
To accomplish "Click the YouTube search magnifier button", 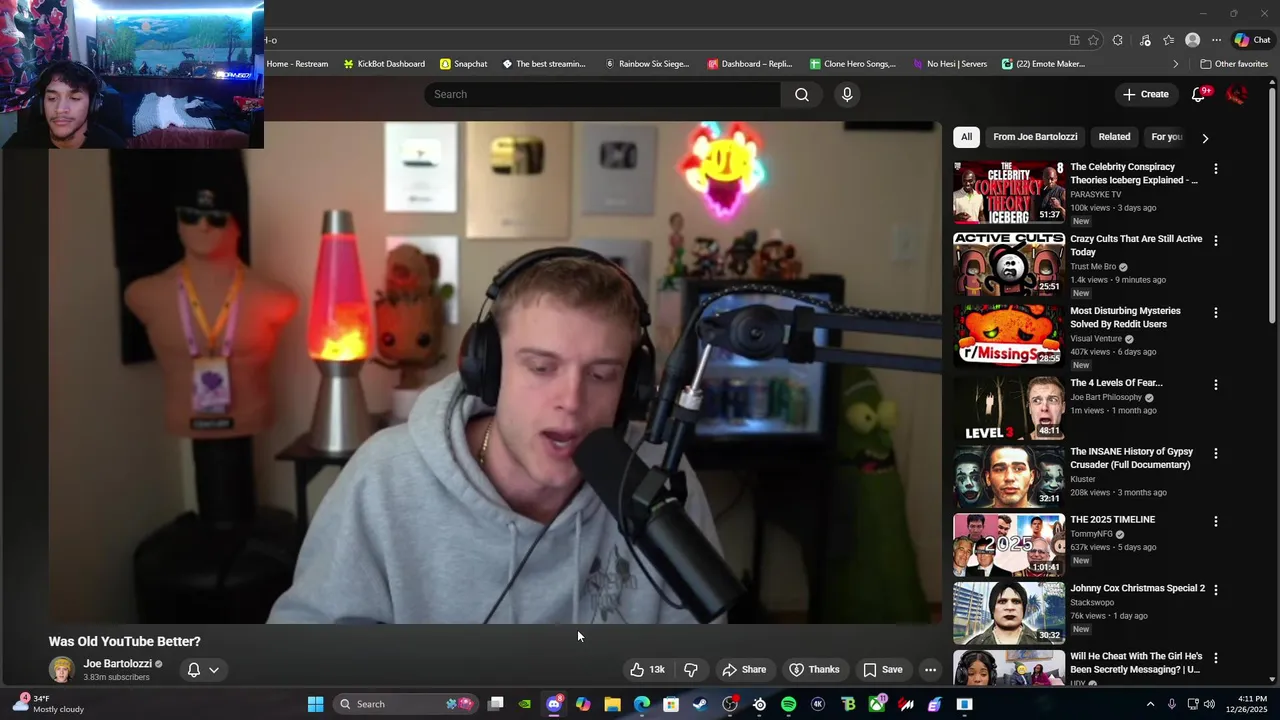I will tap(802, 94).
